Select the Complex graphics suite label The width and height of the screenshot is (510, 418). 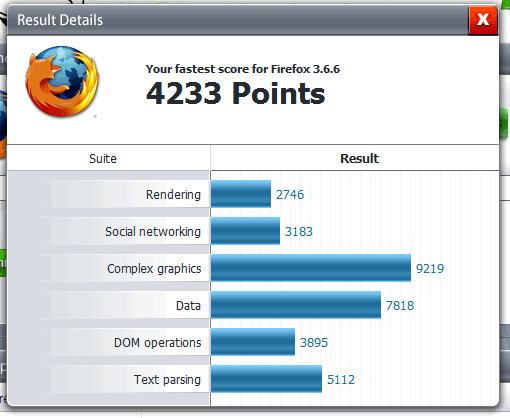(154, 269)
